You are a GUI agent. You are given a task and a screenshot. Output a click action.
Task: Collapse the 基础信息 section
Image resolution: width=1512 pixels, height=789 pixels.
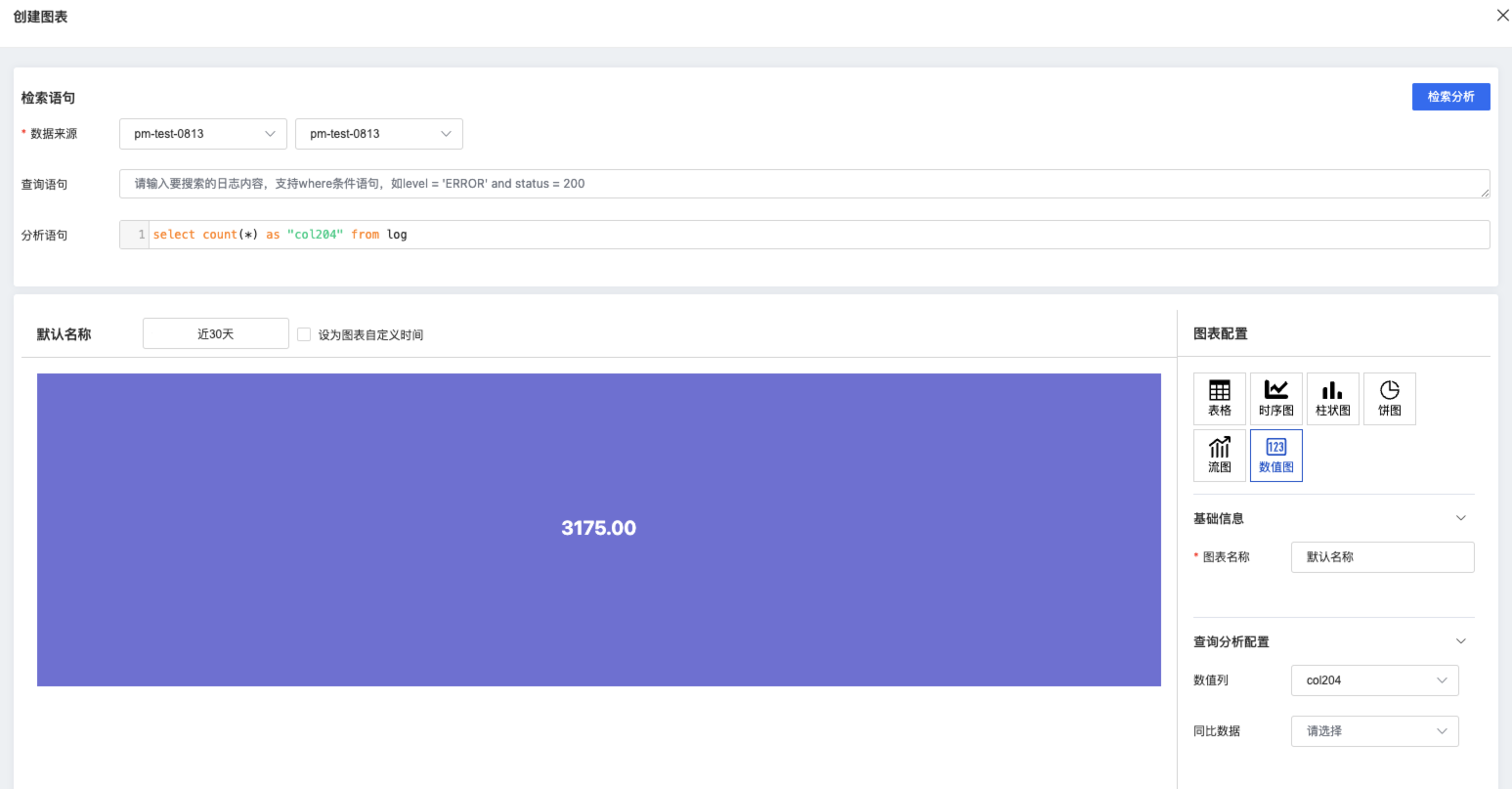1461,518
